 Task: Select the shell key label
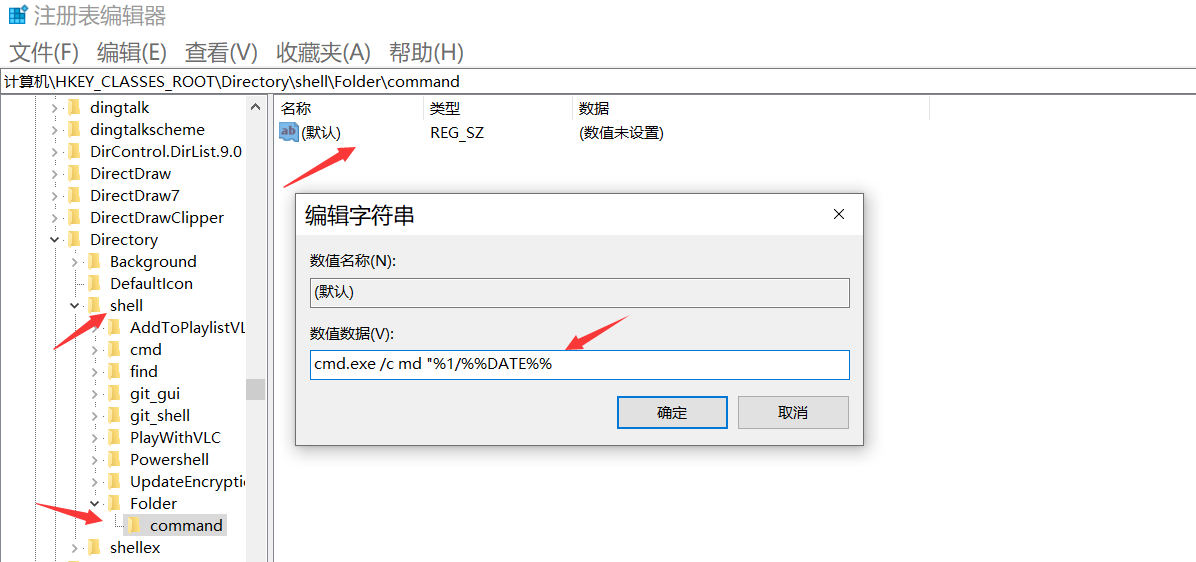127,306
